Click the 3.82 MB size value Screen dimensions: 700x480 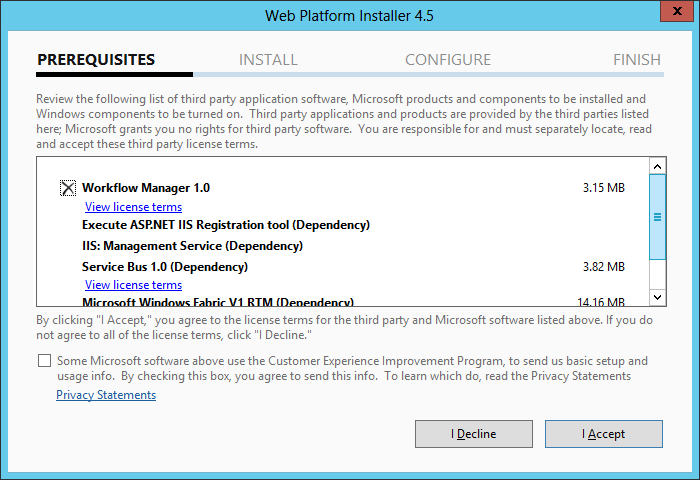pos(604,267)
